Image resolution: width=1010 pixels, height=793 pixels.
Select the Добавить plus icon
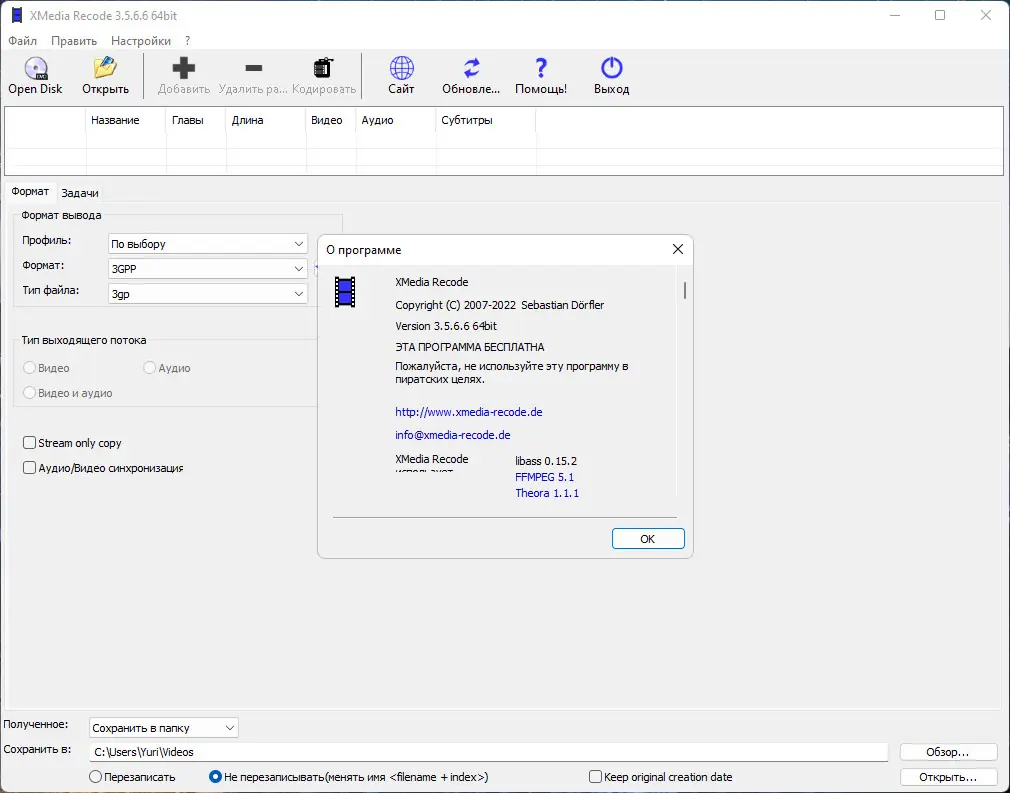(184, 70)
